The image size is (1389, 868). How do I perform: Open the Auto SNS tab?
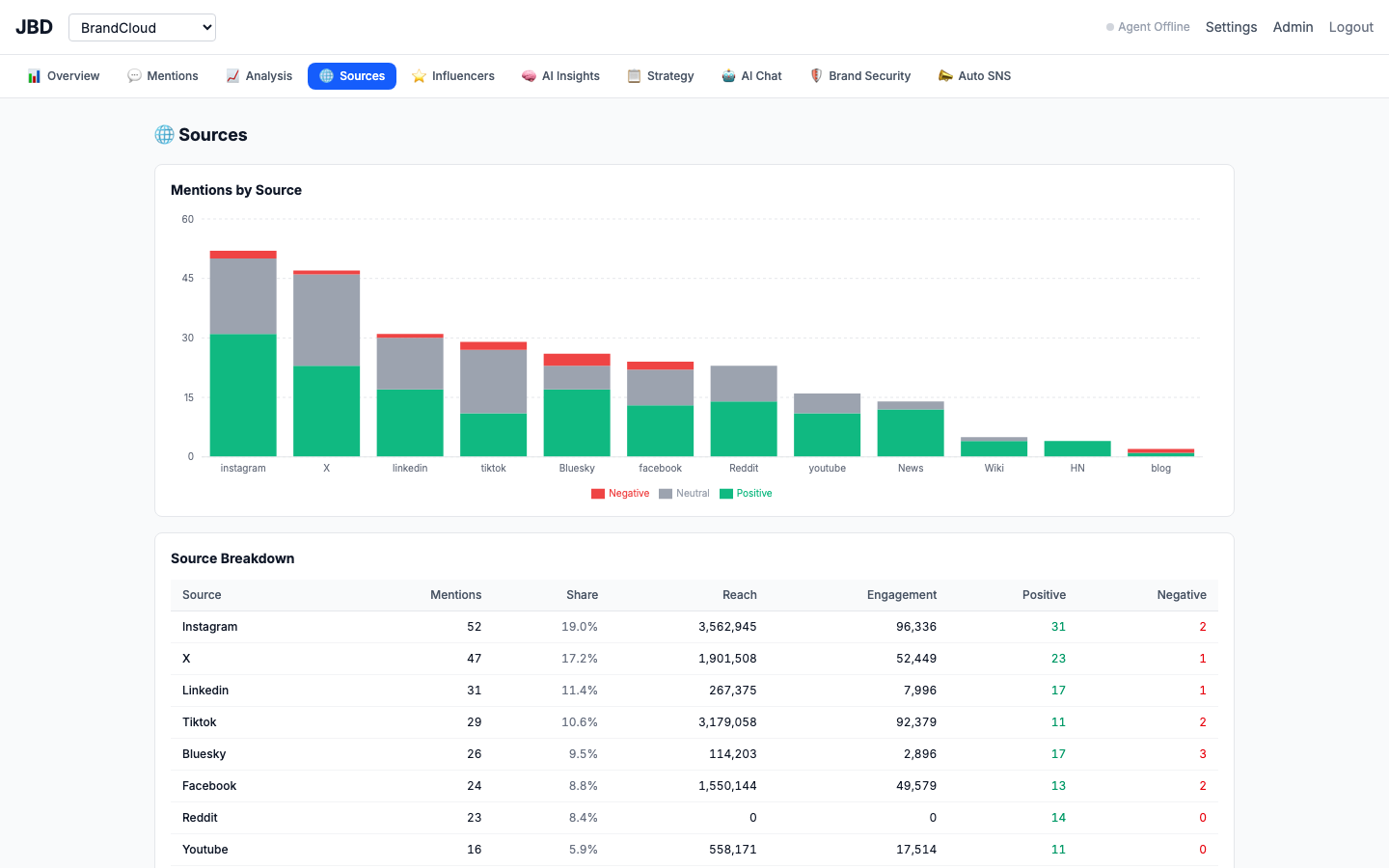pos(974,76)
